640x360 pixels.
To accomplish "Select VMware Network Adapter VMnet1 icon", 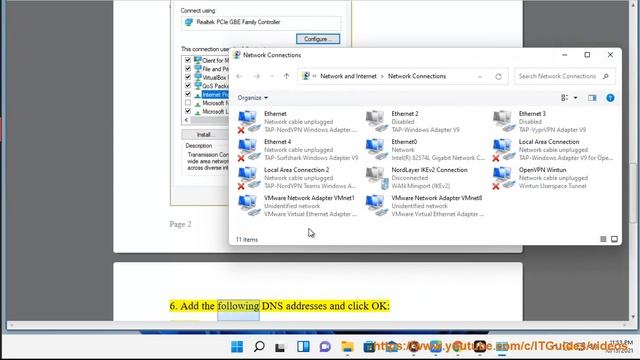I will [x=249, y=206].
